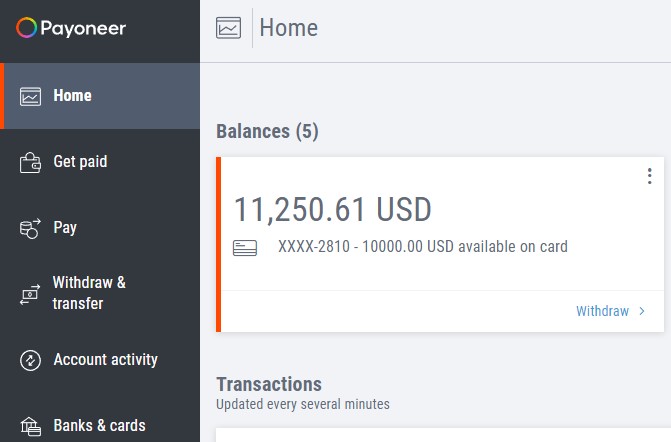Click the chevron arrow next to Withdraw

642,311
